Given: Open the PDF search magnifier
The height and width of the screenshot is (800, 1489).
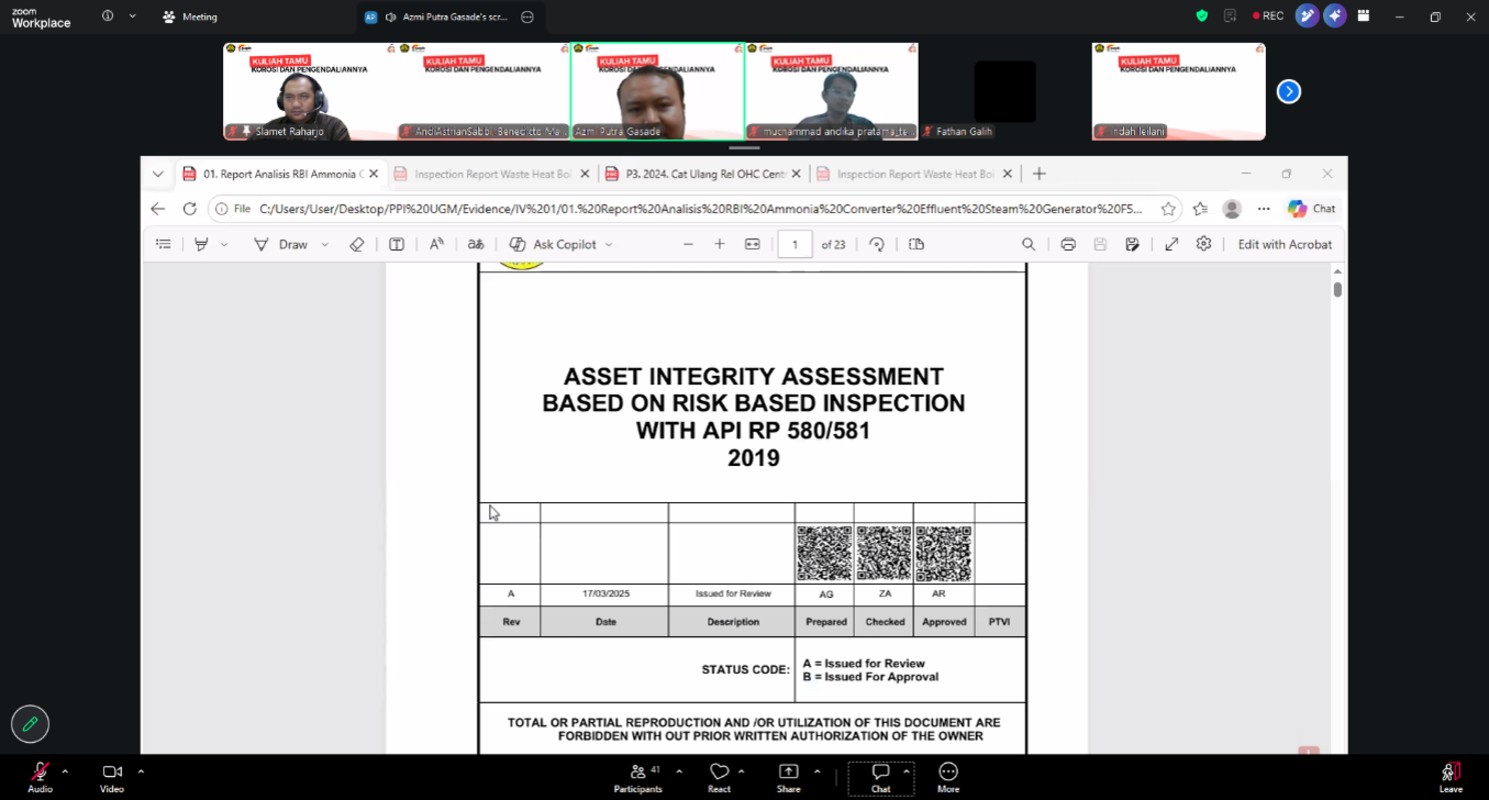Looking at the screenshot, I should (x=1028, y=244).
